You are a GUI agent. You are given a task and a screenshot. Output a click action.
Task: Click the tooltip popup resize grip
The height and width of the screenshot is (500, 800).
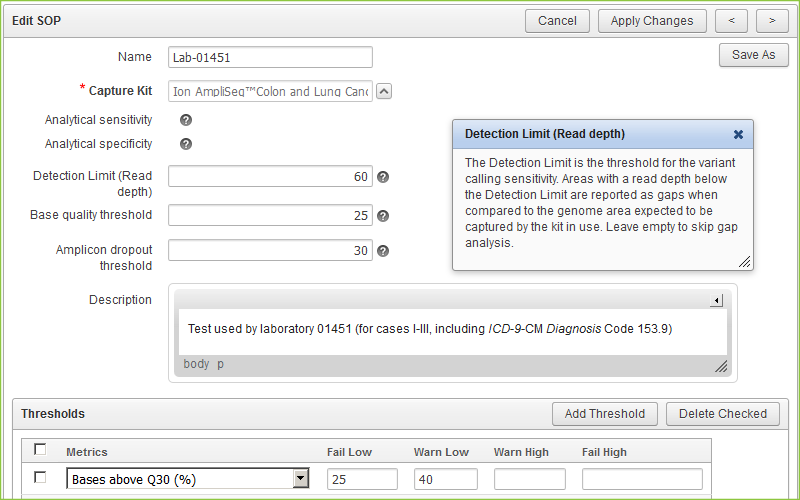(744, 262)
